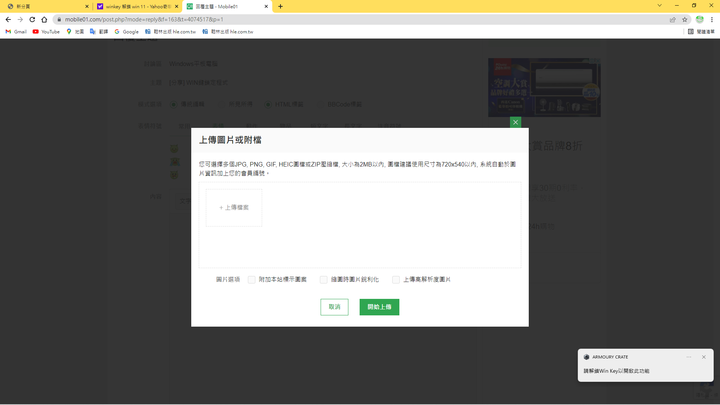Screen dimensions: 720x405
Task: Open the Google Translate bookmark
Action: click(99, 32)
